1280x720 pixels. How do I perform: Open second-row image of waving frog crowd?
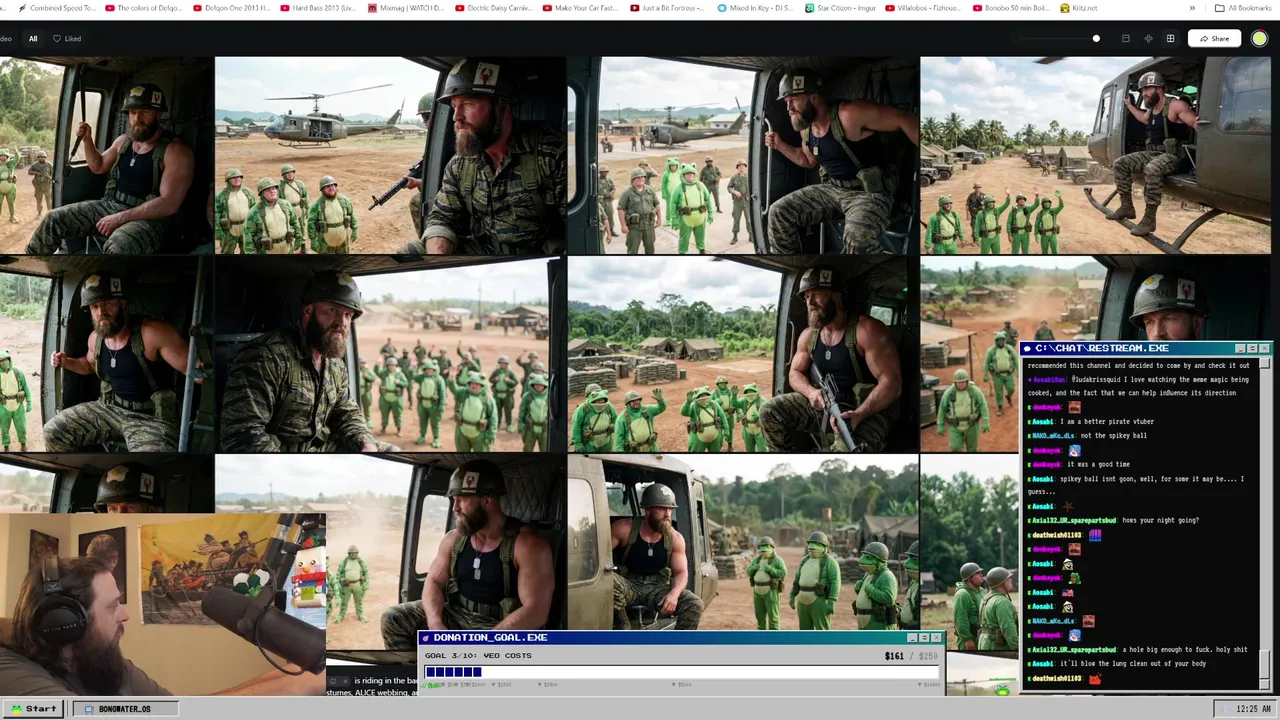[390, 354]
